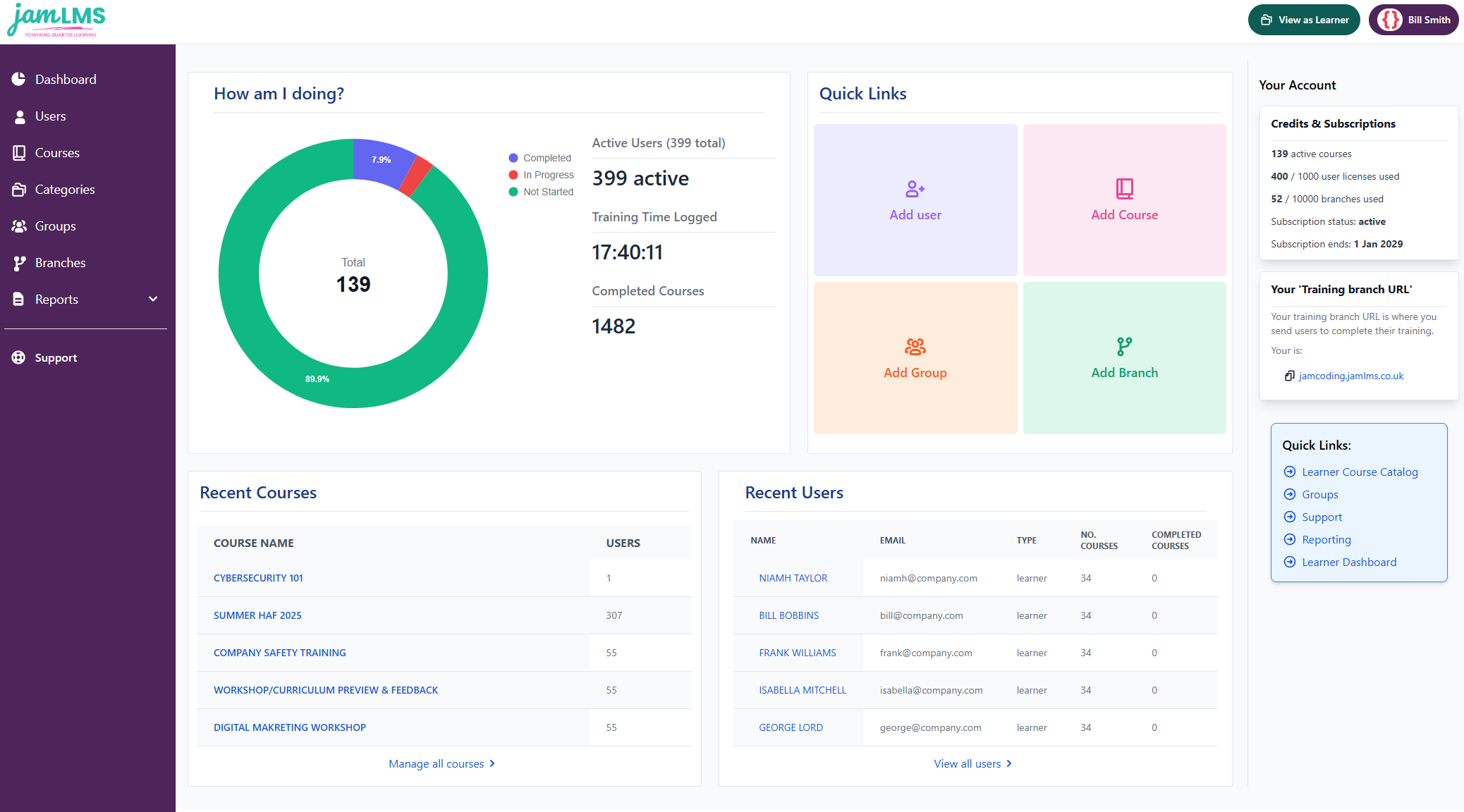Click the Add Branch fork icon

point(1124,346)
